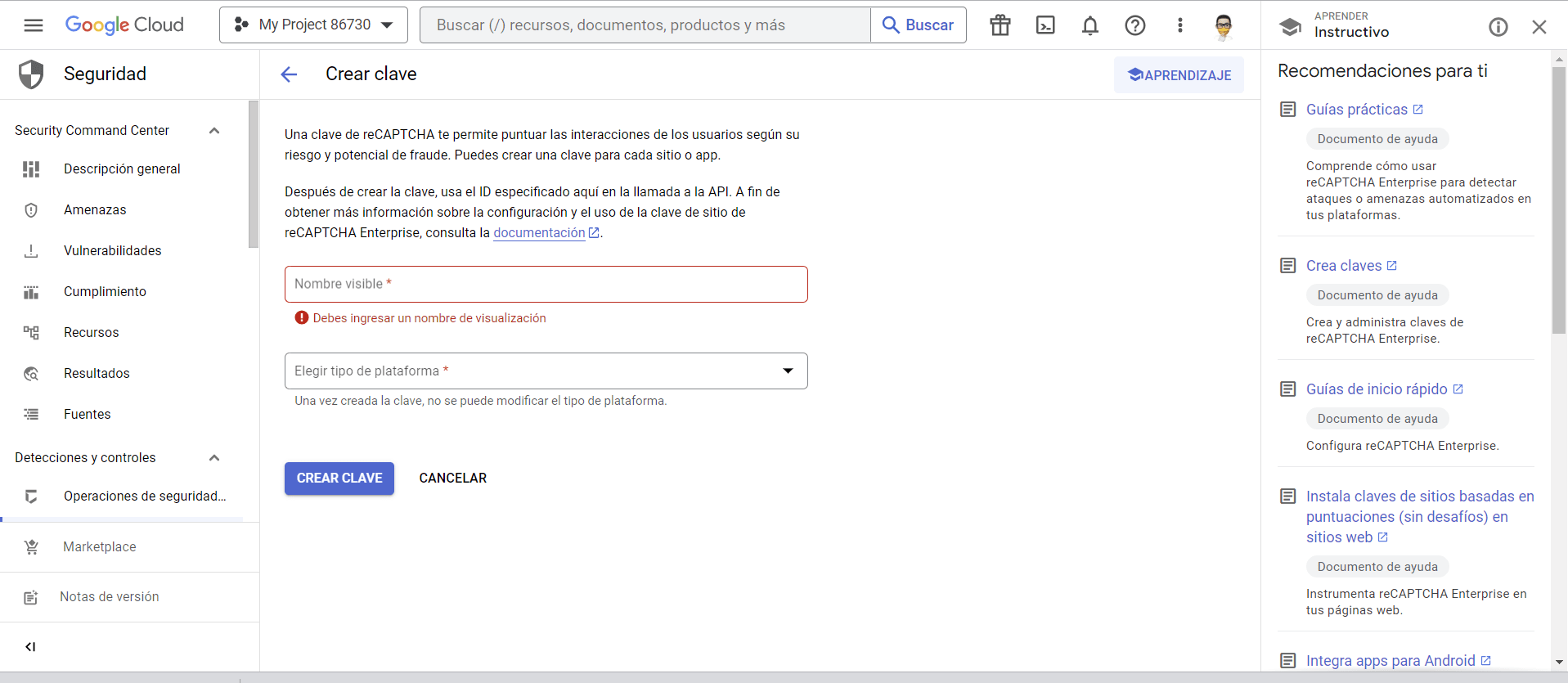Open the free trial gift icon
This screenshot has height=683, width=1568.
(1000, 25)
